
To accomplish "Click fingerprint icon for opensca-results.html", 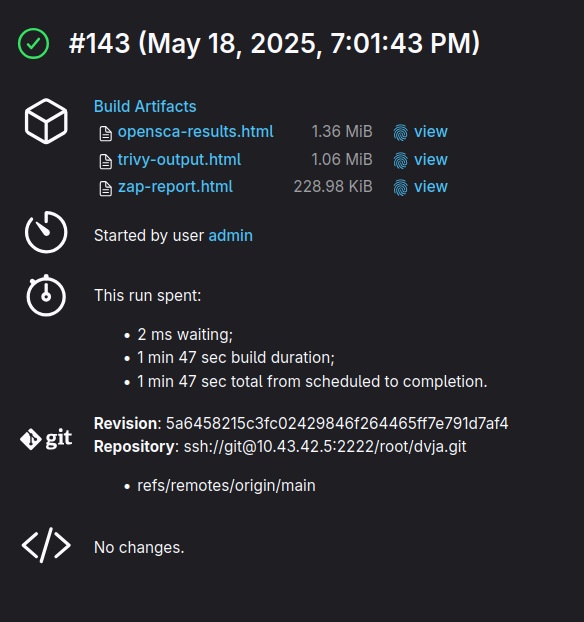I will 401,132.
